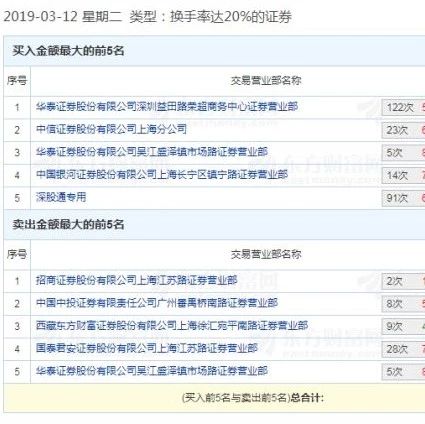Click rank number 1 in buy table
Image resolution: width=425 pixels, height=424 pixels.
(17, 107)
